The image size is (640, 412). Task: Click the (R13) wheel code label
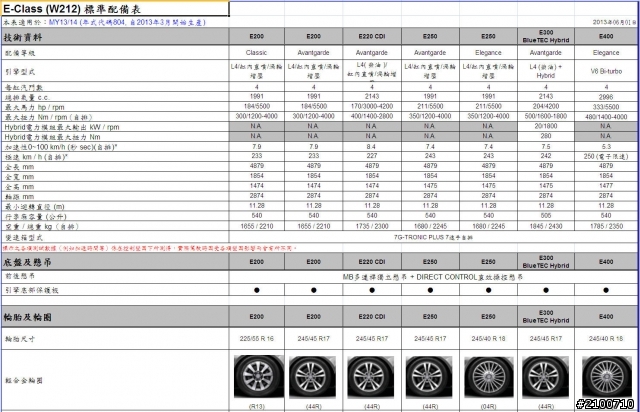click(256, 407)
